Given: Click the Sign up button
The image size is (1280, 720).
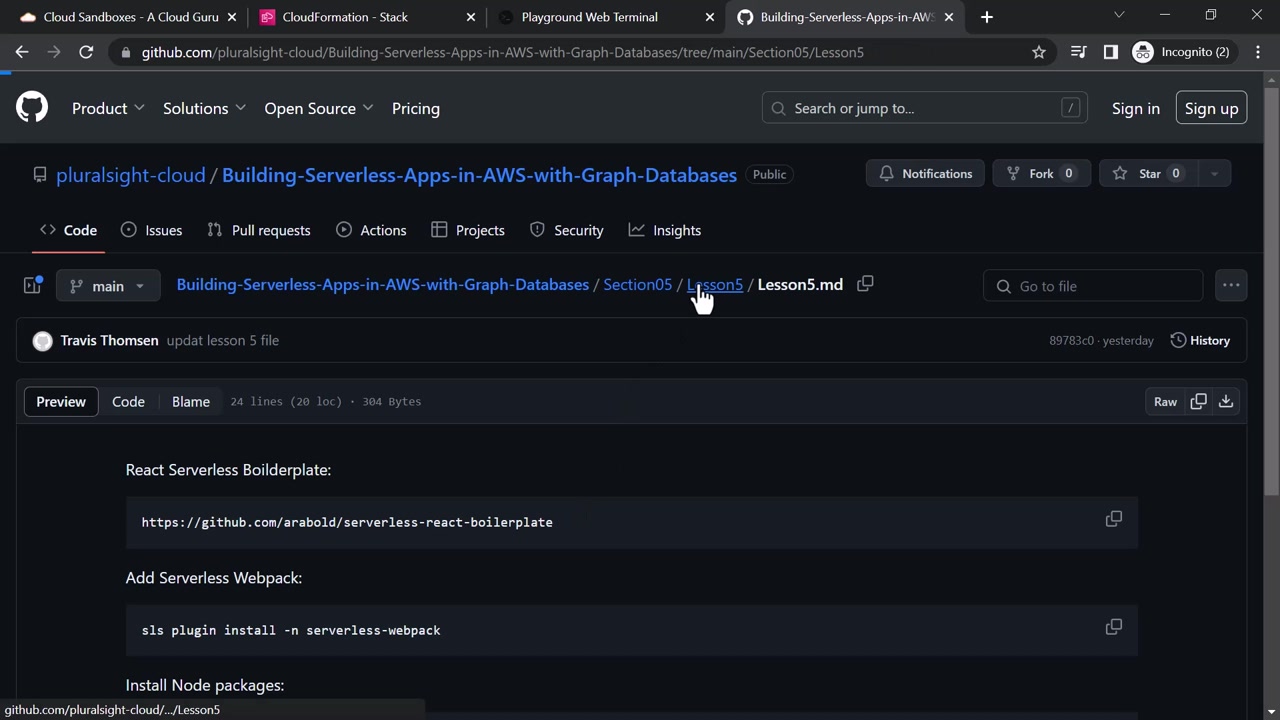Looking at the screenshot, I should point(1211,108).
